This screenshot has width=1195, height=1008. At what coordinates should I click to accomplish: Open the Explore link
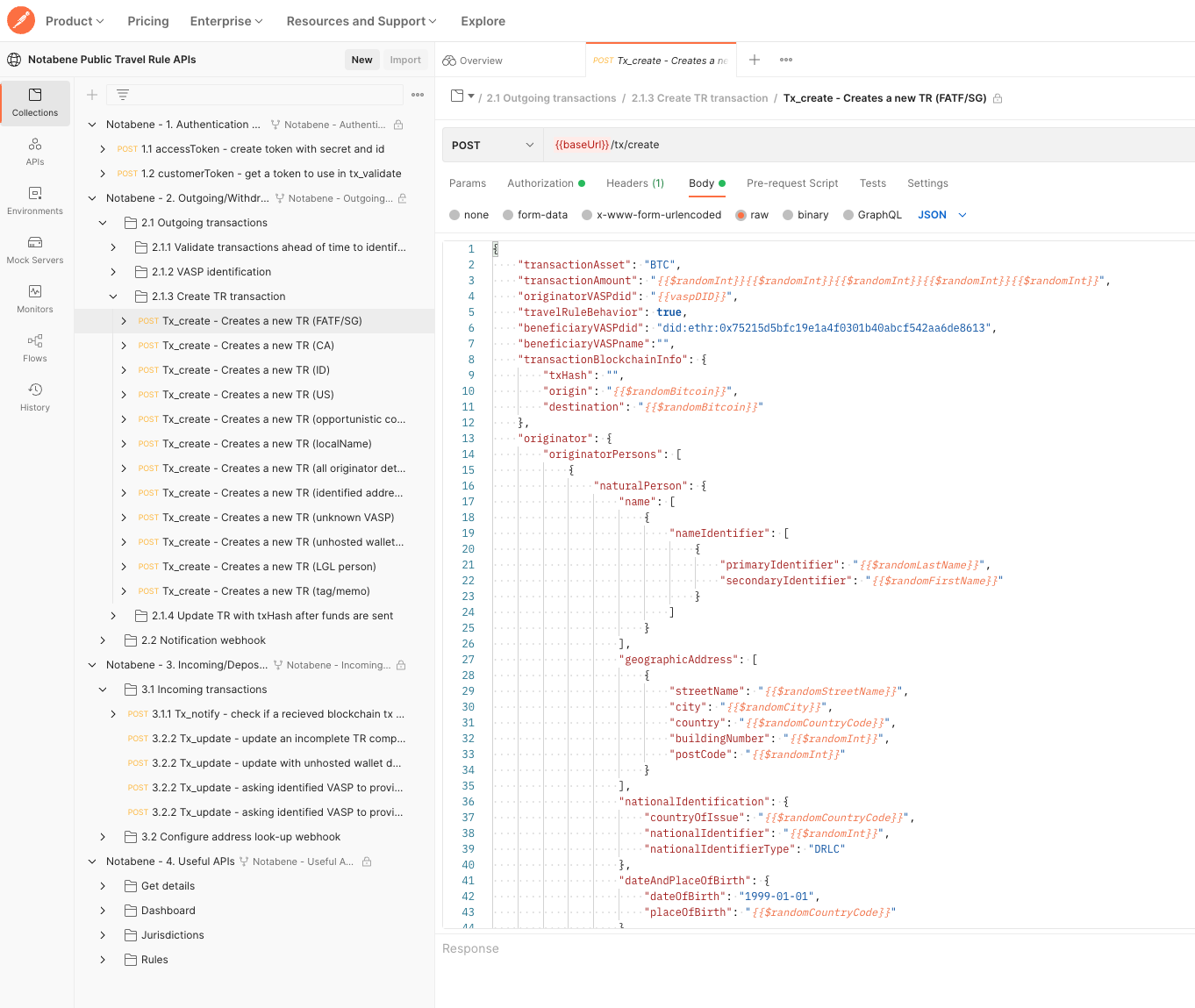[x=483, y=21]
